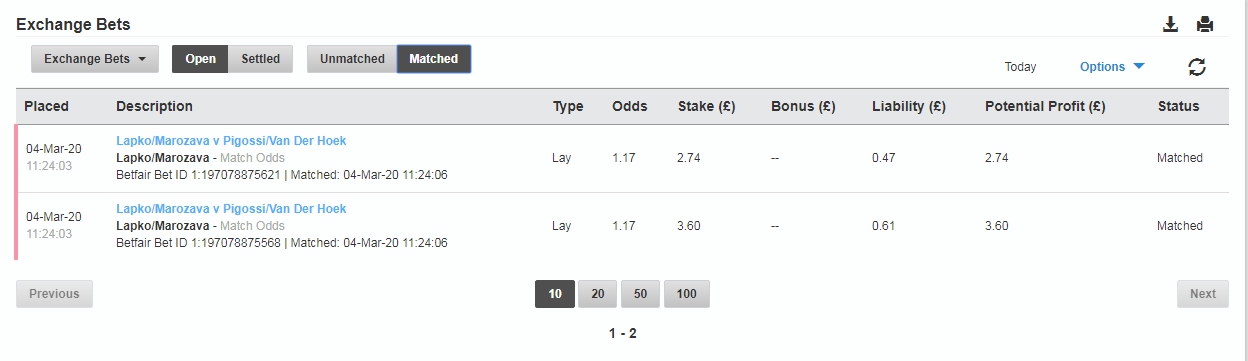Go to Next page
Image resolution: width=1248 pixels, height=361 pixels.
1203,294
